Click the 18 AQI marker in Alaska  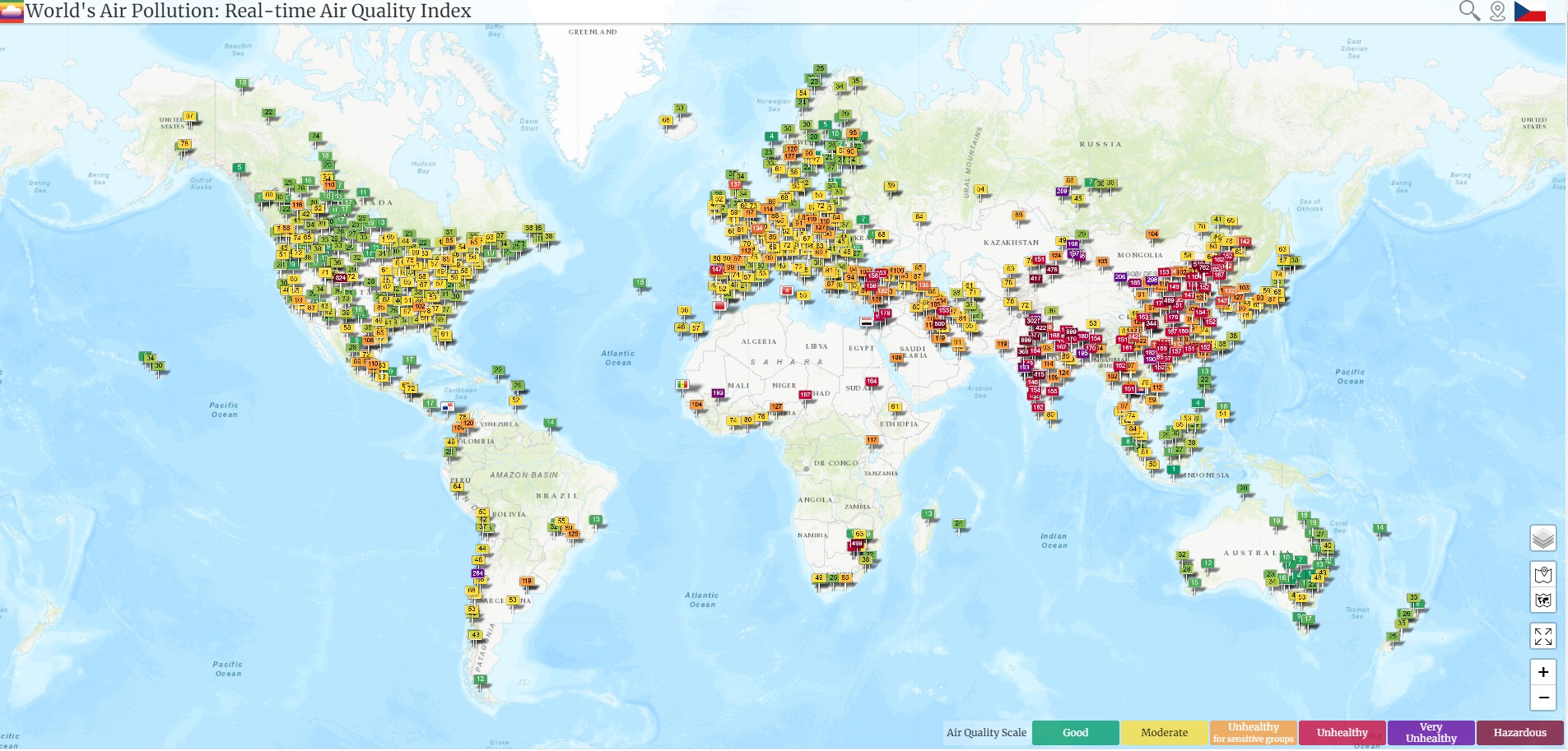[242, 83]
